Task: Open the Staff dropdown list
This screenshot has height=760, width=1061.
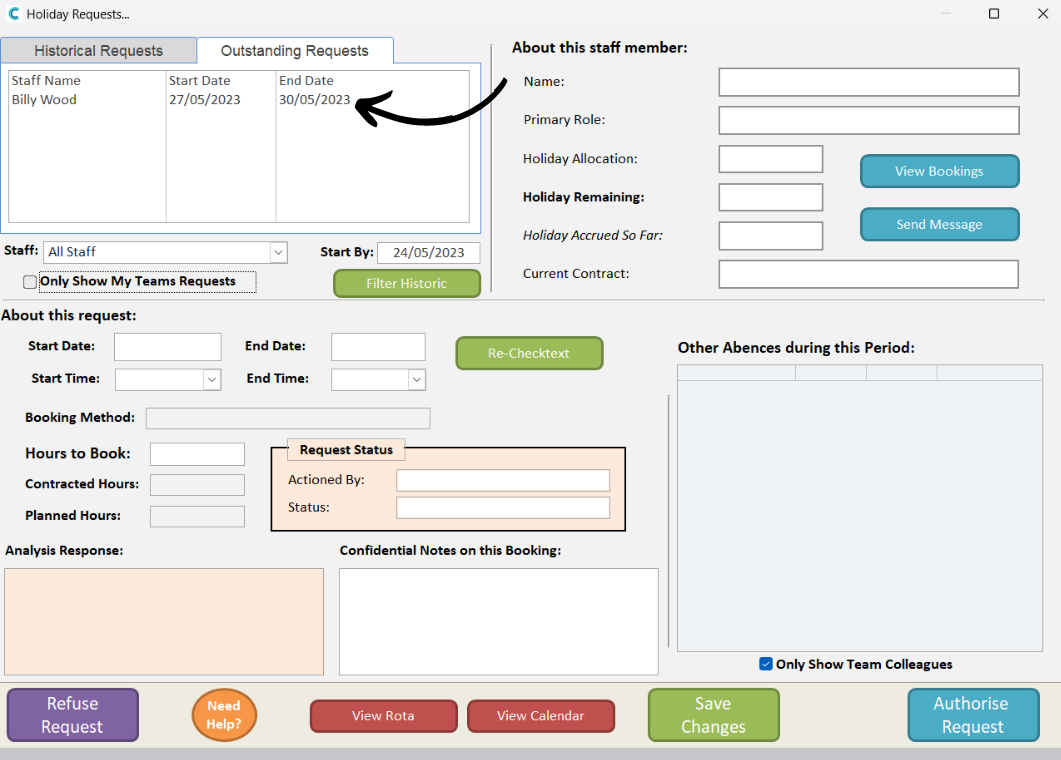Action: click(x=278, y=252)
